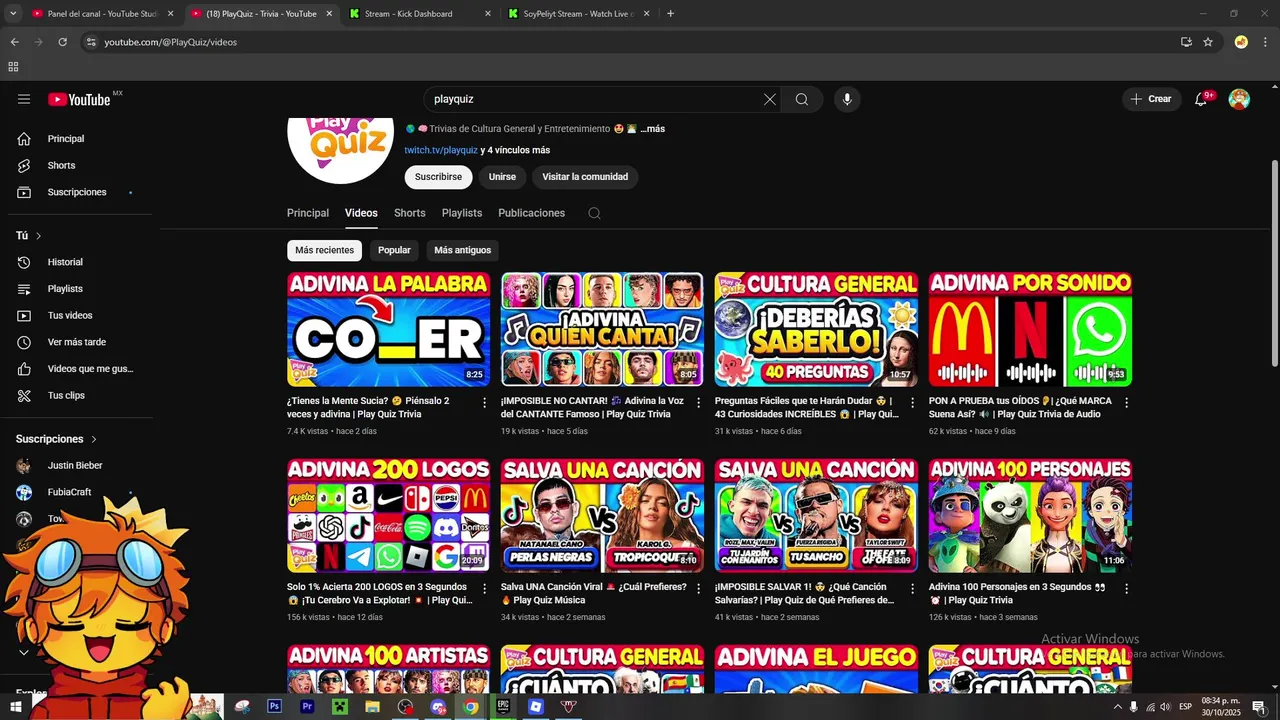This screenshot has height=720, width=1280.
Task: Search within the channel using the magnifier icon
Action: point(594,213)
